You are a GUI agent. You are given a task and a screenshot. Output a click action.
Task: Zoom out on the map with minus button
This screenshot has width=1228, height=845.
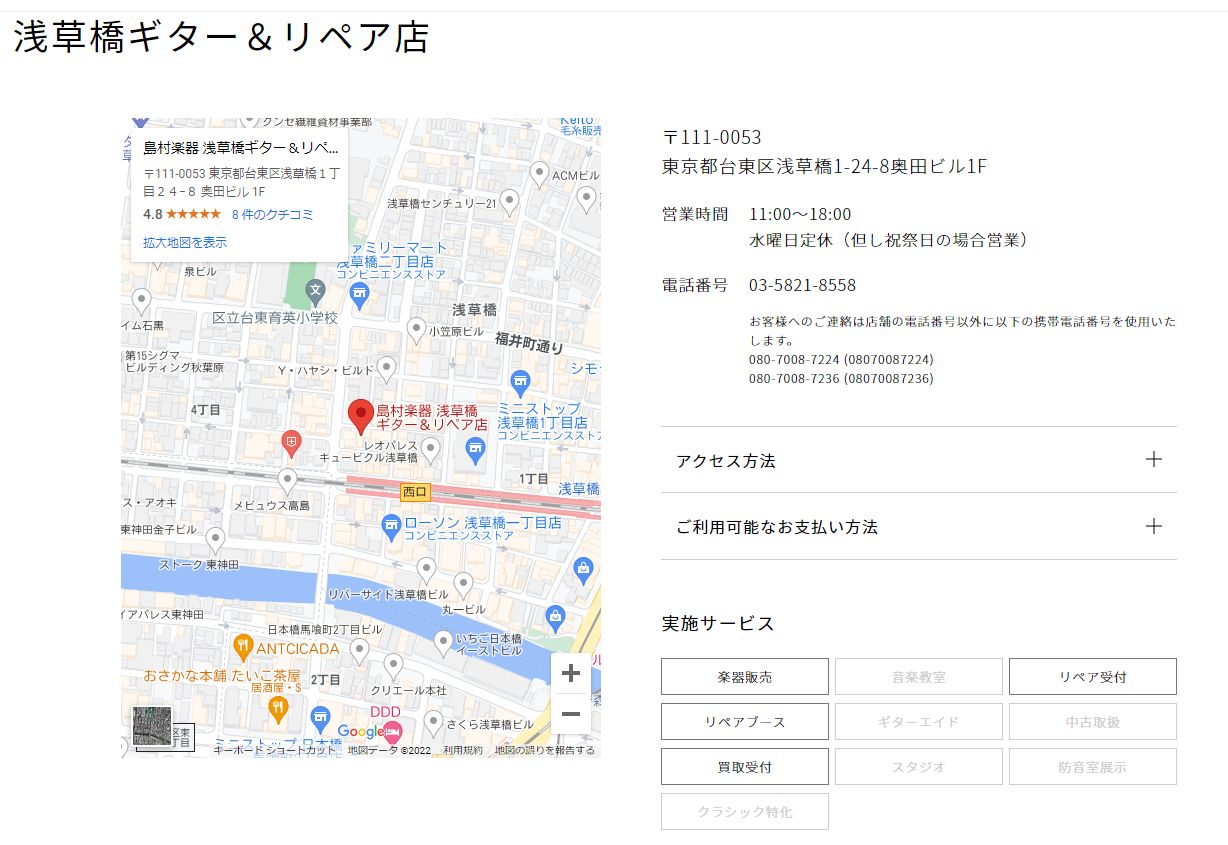[x=571, y=714]
